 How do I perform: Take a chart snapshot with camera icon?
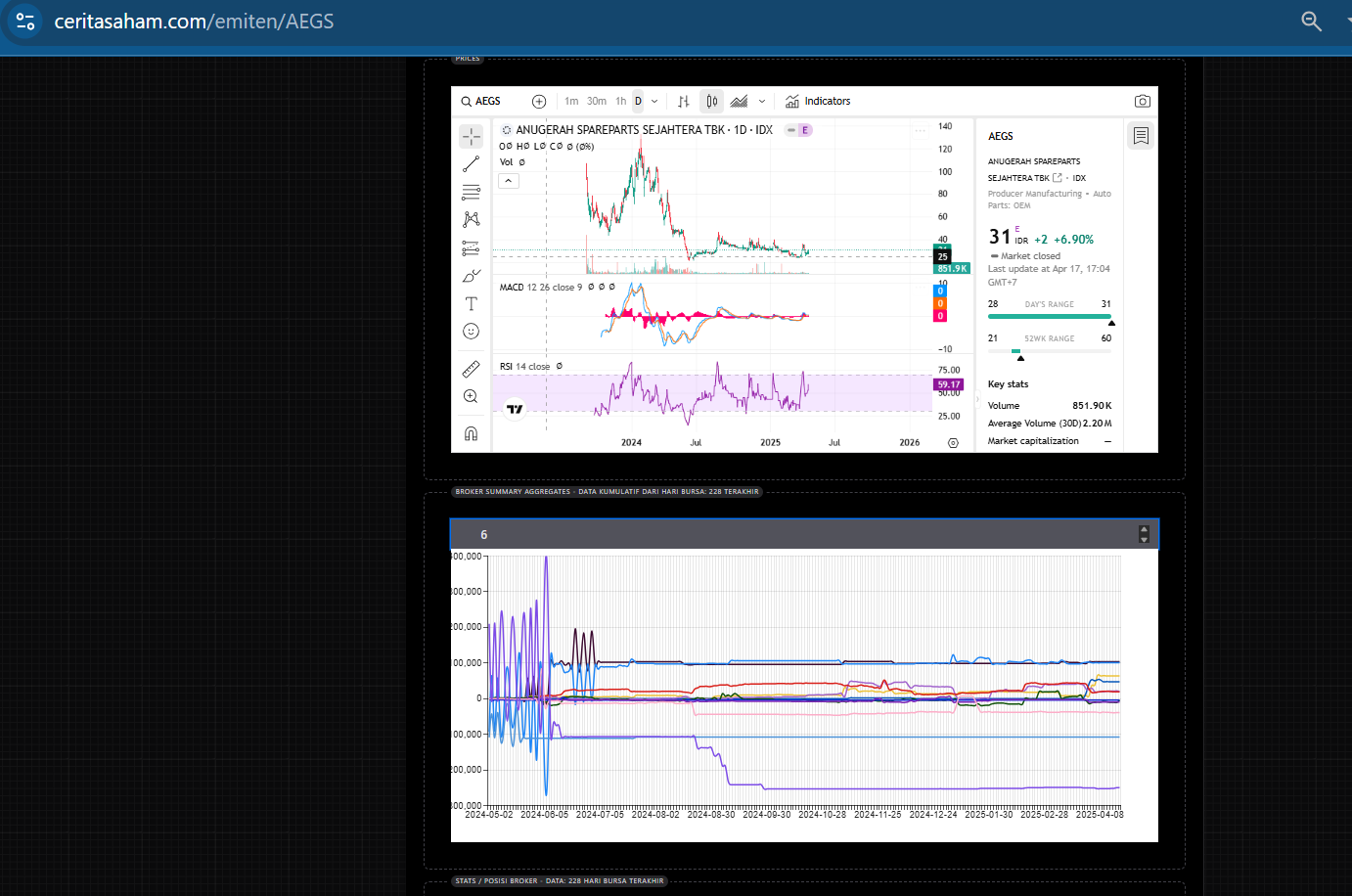click(x=1142, y=101)
